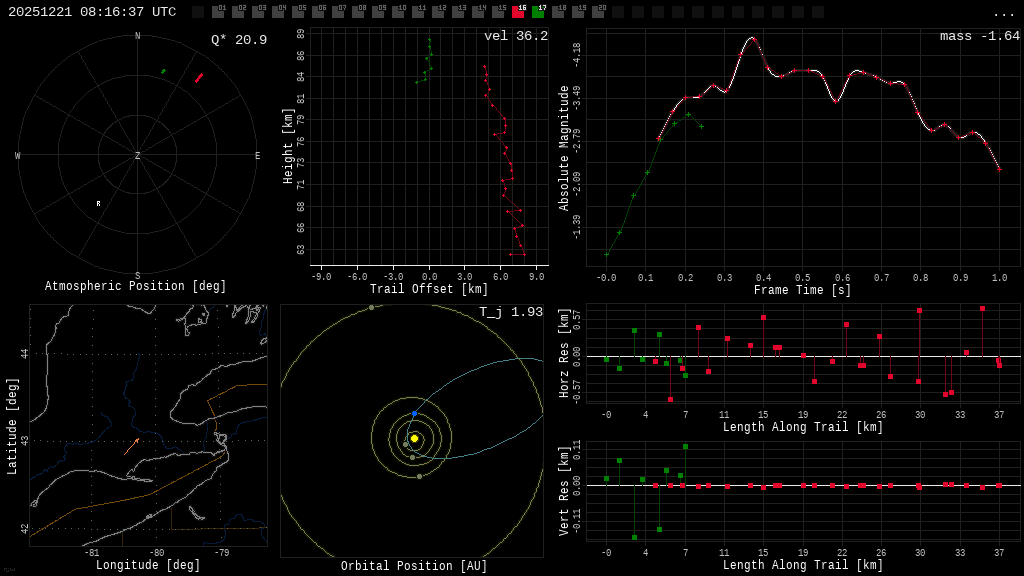This screenshot has width=1024, height=576.
Task: Click the Q* 20.9 value
Action: (x=239, y=40)
